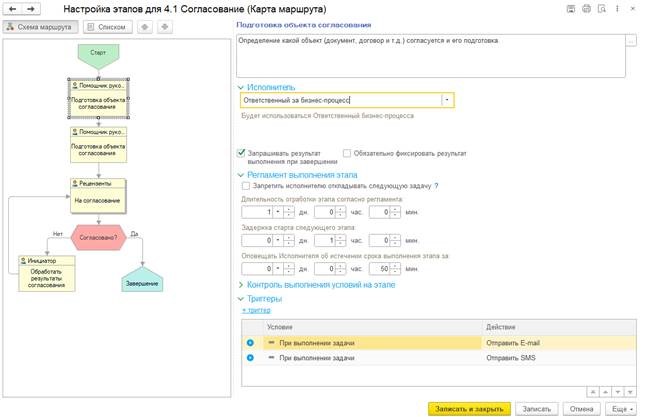Screen dimensions: 646x417
Task: Click the back navigation arrow
Action: coord(13,8)
